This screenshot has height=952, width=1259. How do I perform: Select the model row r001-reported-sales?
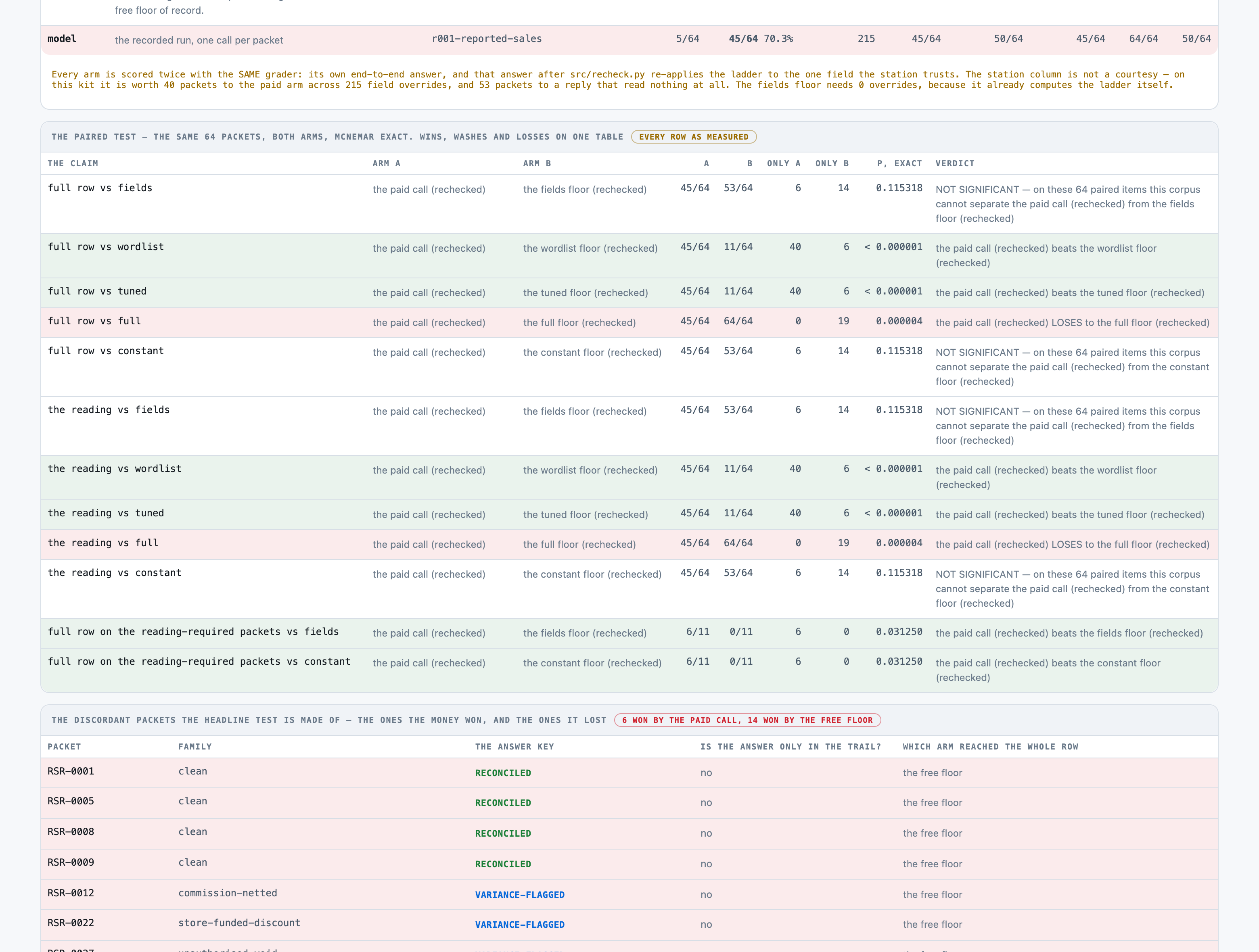click(x=629, y=39)
